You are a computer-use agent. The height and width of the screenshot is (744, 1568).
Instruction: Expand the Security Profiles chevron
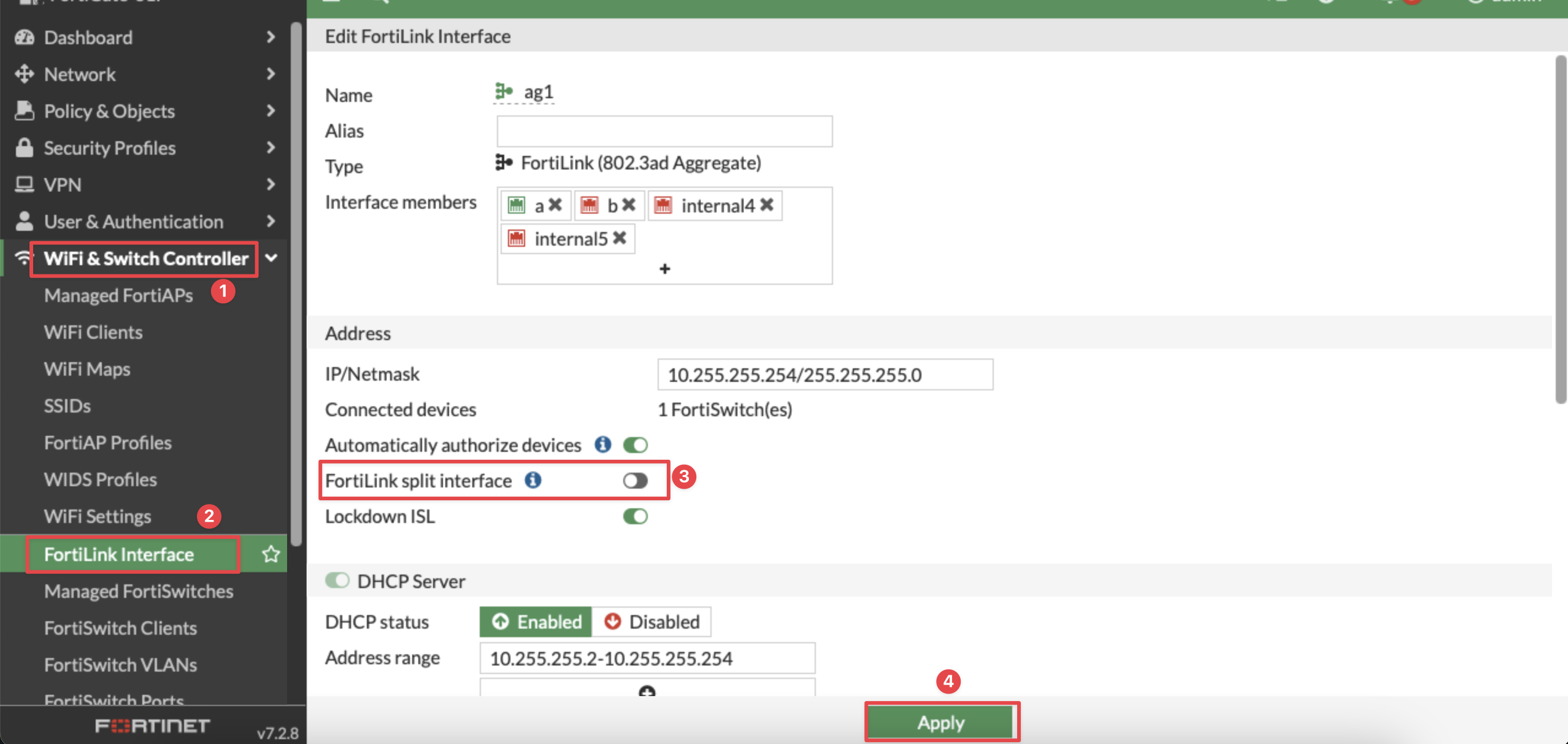coord(271,148)
